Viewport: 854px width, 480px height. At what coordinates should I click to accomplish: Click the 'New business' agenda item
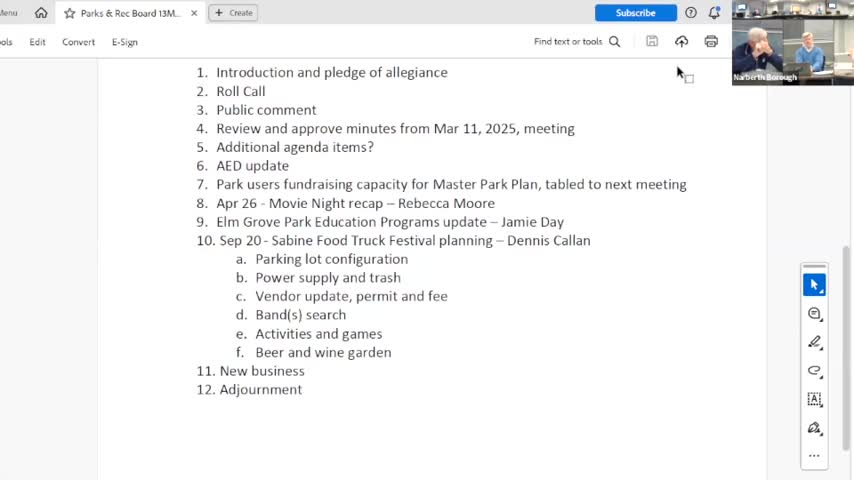[262, 370]
